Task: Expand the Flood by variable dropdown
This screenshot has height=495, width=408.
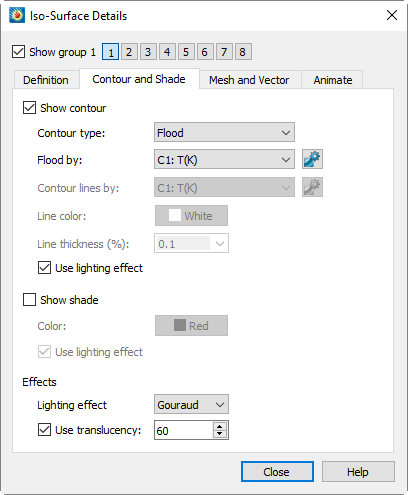Action: point(224,160)
